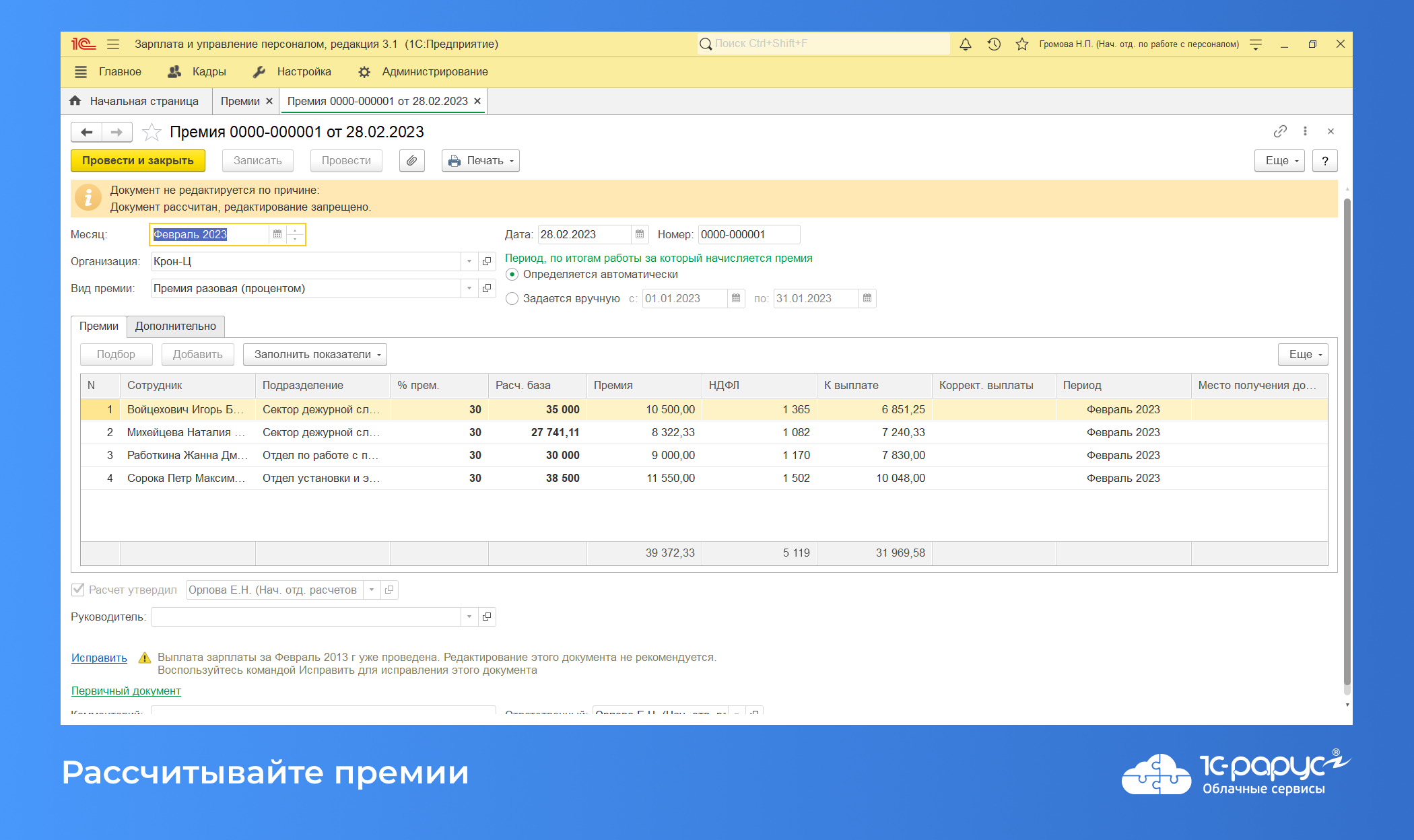Select the Задается вручную option
1414x840 pixels.
[x=513, y=298]
